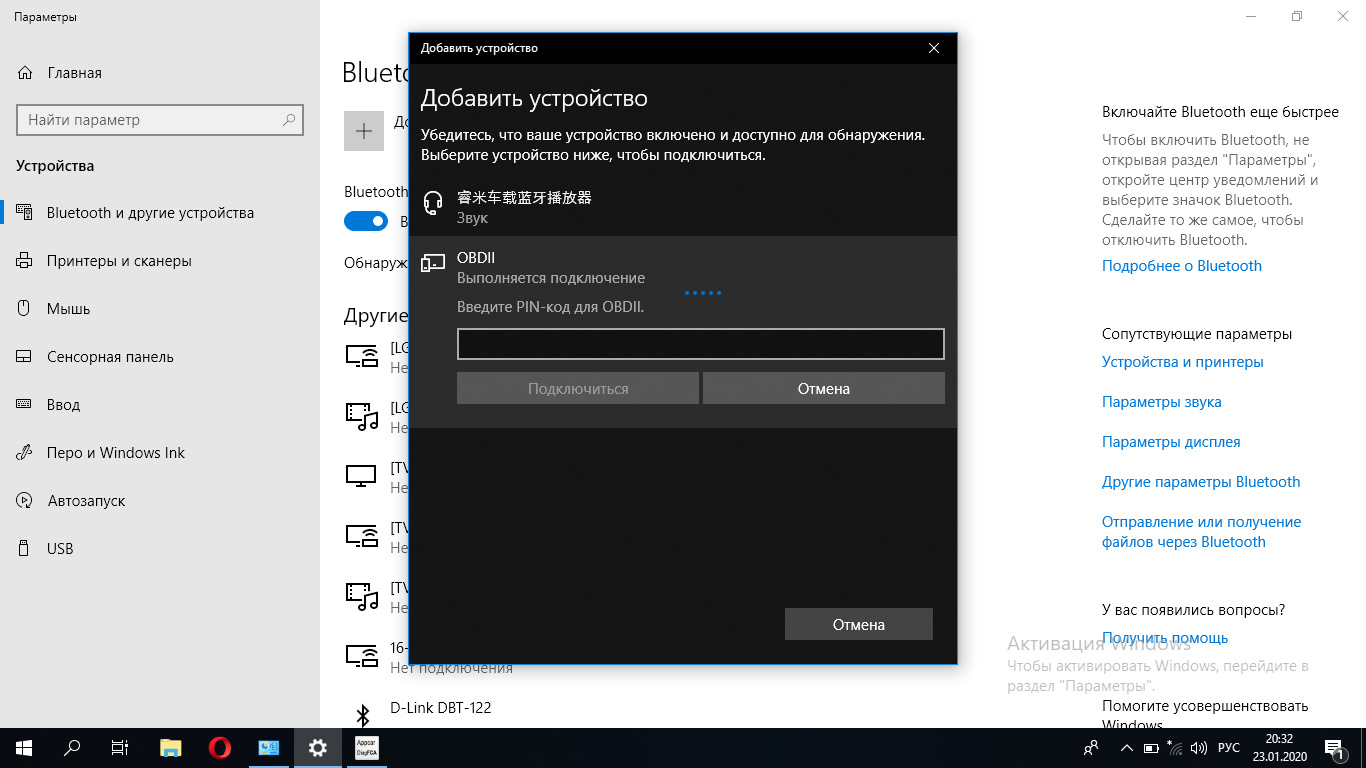Click the keyboard icon beside Ввод
1366x768 pixels.
[26, 405]
